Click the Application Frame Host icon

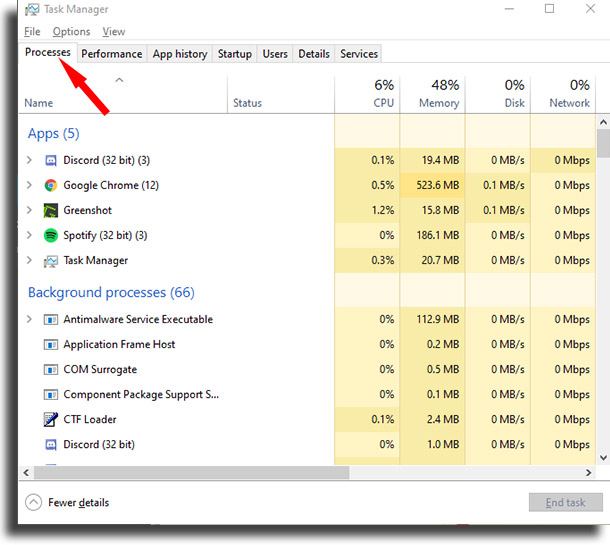click(51, 345)
